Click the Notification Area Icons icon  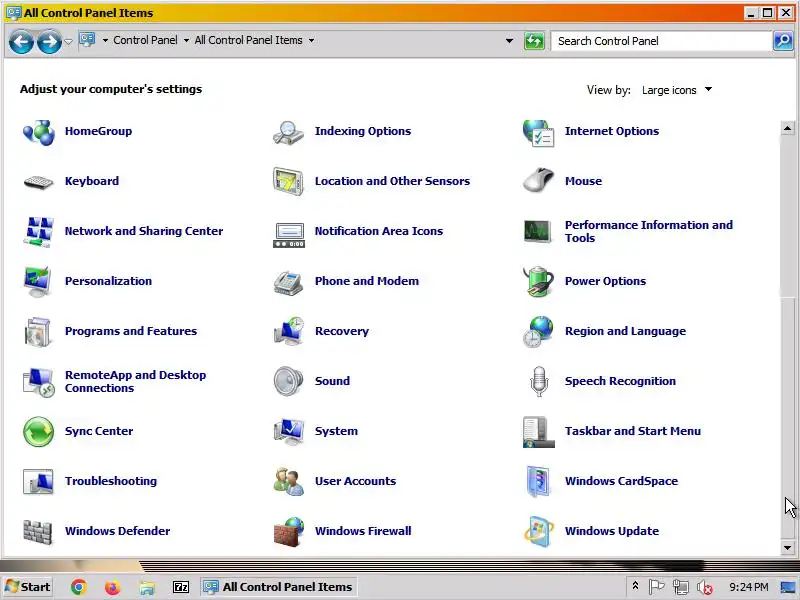click(x=289, y=235)
